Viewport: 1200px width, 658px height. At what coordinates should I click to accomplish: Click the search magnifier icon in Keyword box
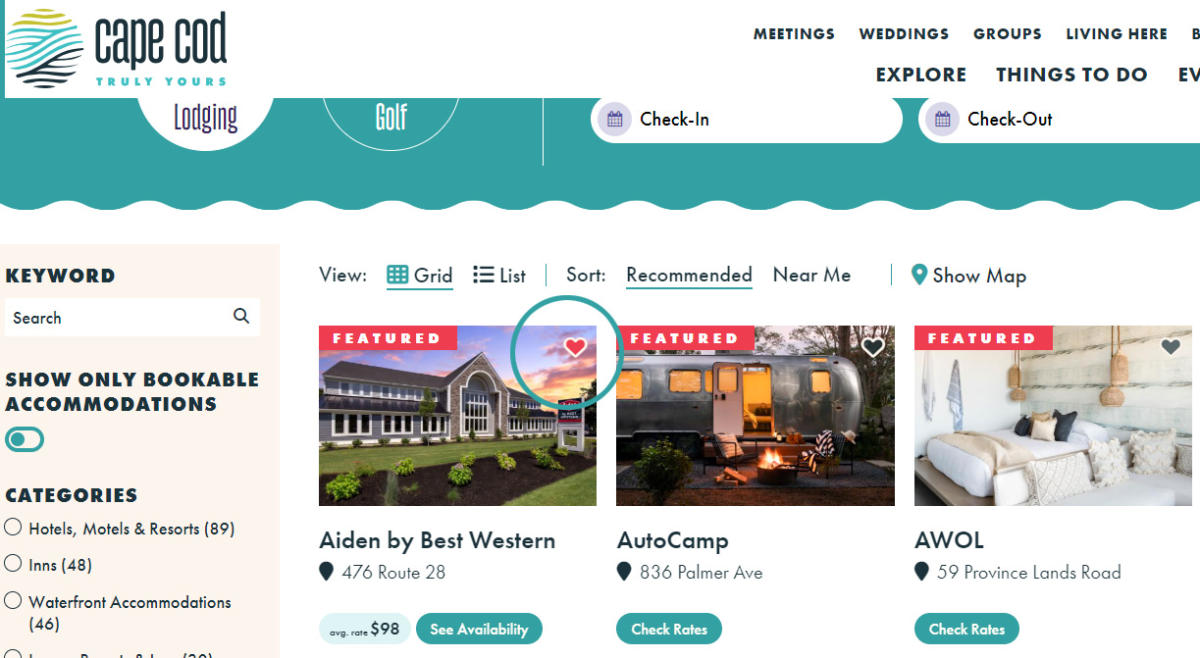tap(241, 316)
